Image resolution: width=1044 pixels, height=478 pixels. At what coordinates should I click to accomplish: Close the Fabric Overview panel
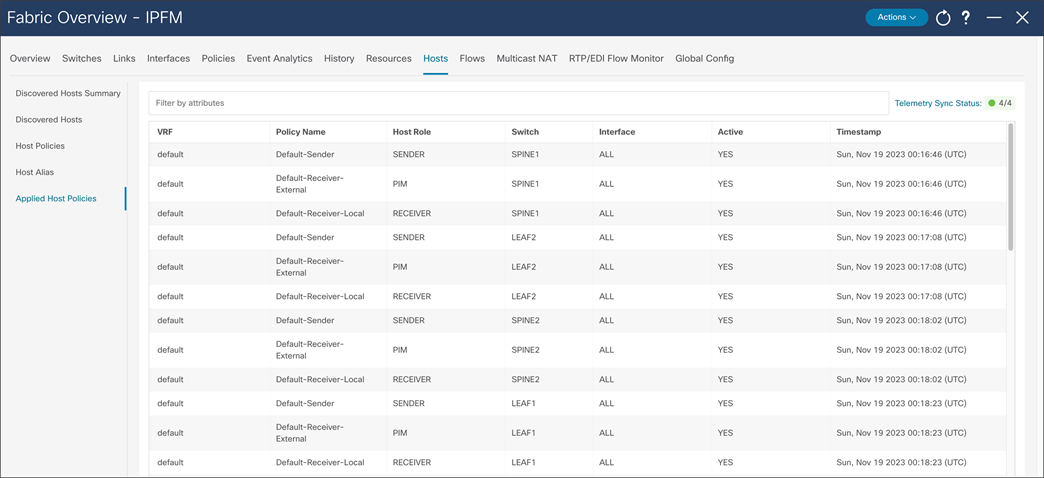[x=1022, y=18]
